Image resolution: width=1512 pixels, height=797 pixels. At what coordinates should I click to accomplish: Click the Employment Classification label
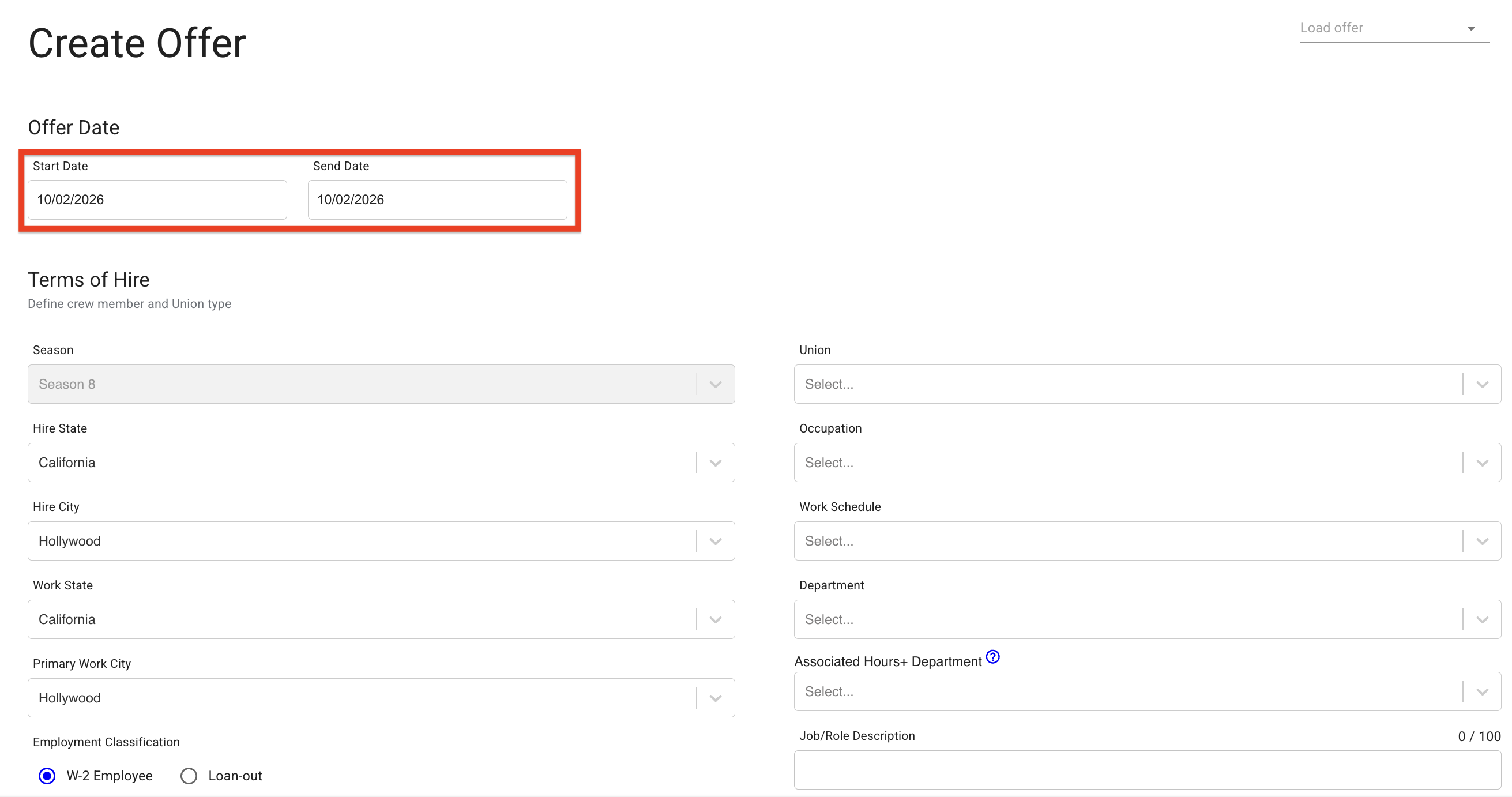[x=106, y=742]
